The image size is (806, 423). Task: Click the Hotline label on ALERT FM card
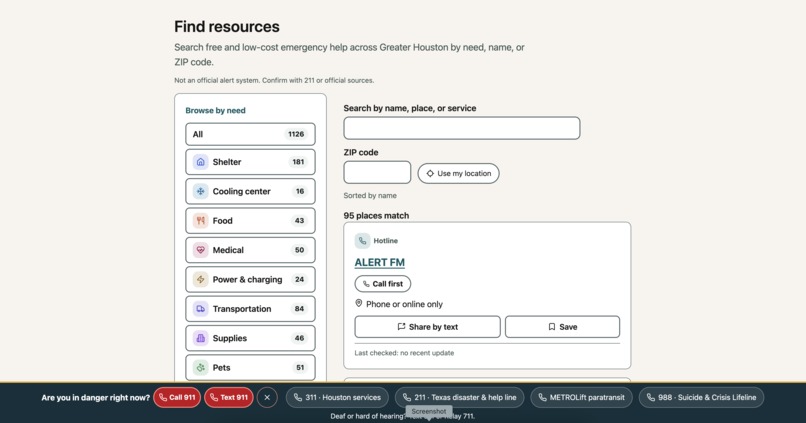click(x=386, y=241)
